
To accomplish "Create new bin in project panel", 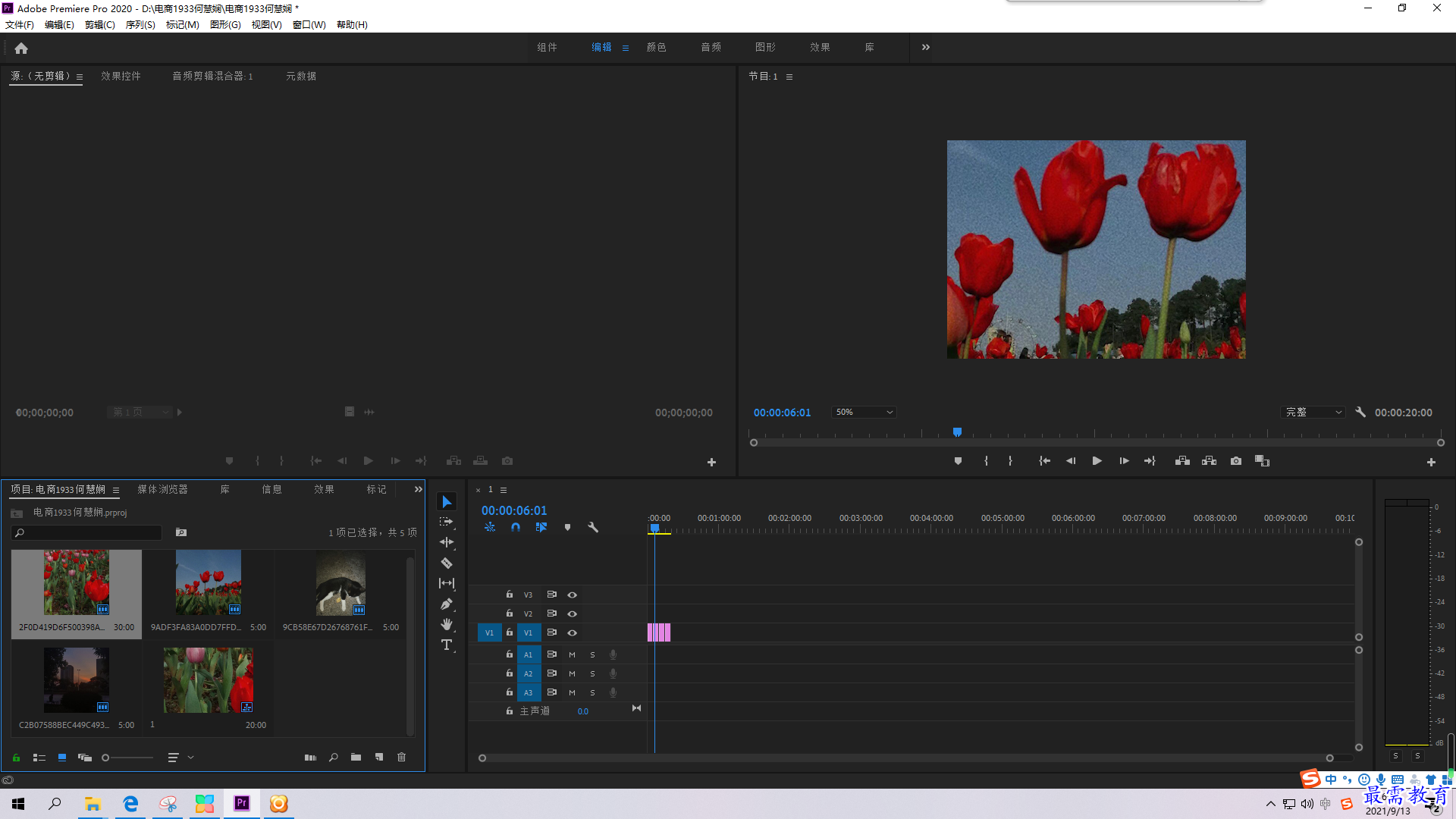I will (356, 757).
